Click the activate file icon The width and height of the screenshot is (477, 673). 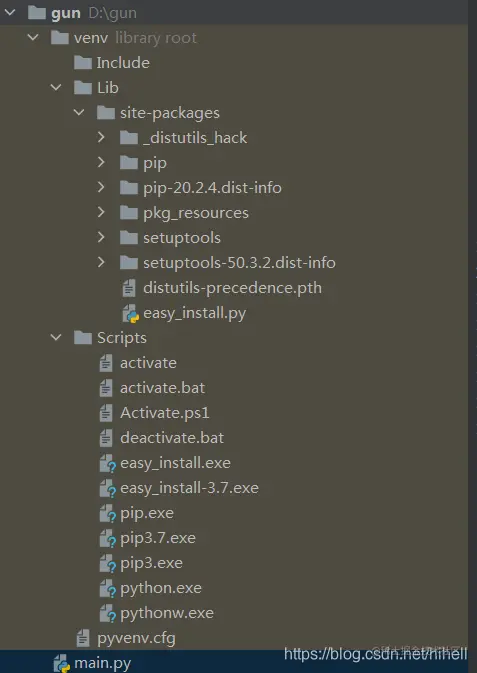pos(106,363)
